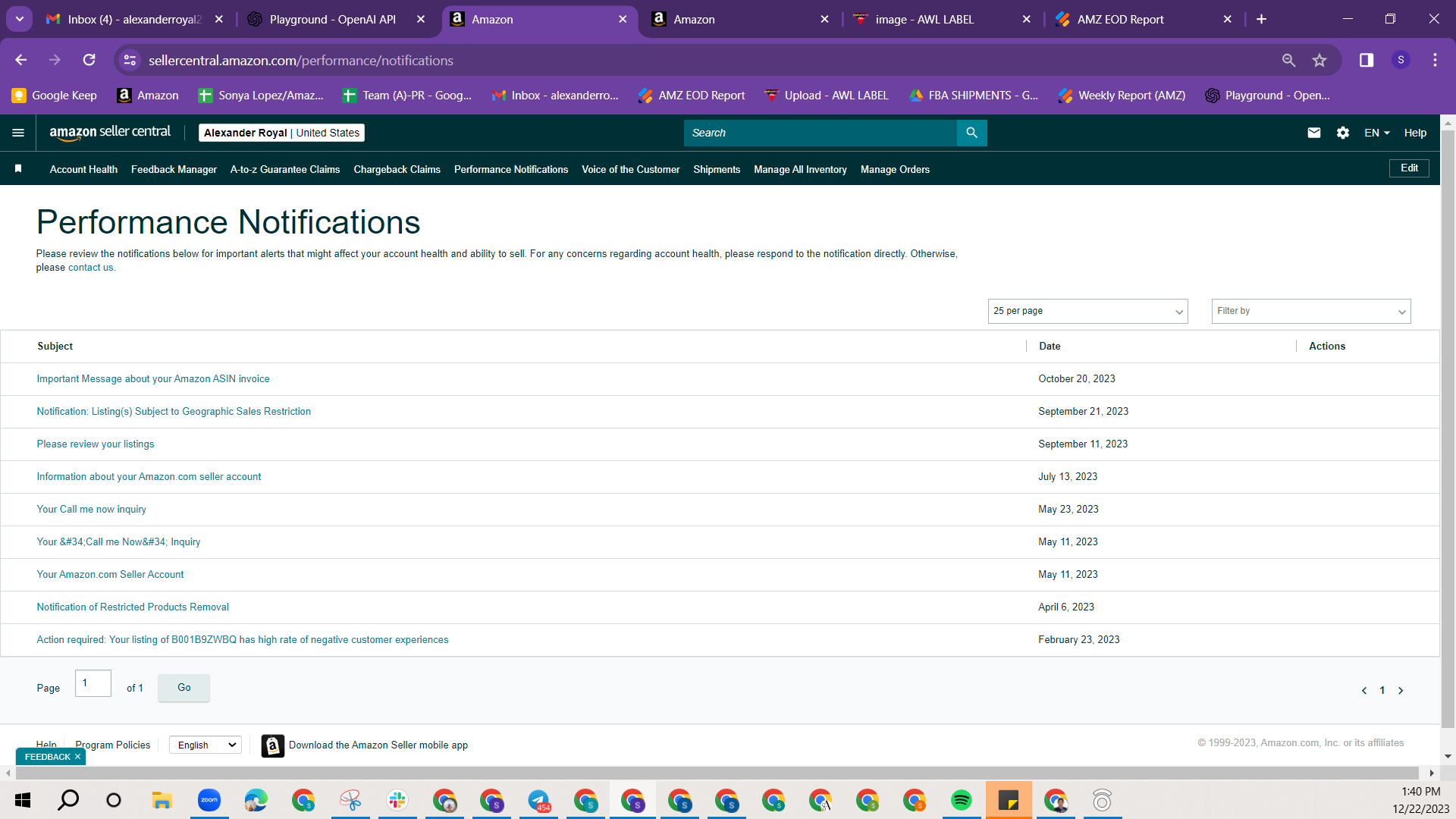This screenshot has width=1456, height=819.
Task: Click the amazon seller central logo
Action: (110, 133)
